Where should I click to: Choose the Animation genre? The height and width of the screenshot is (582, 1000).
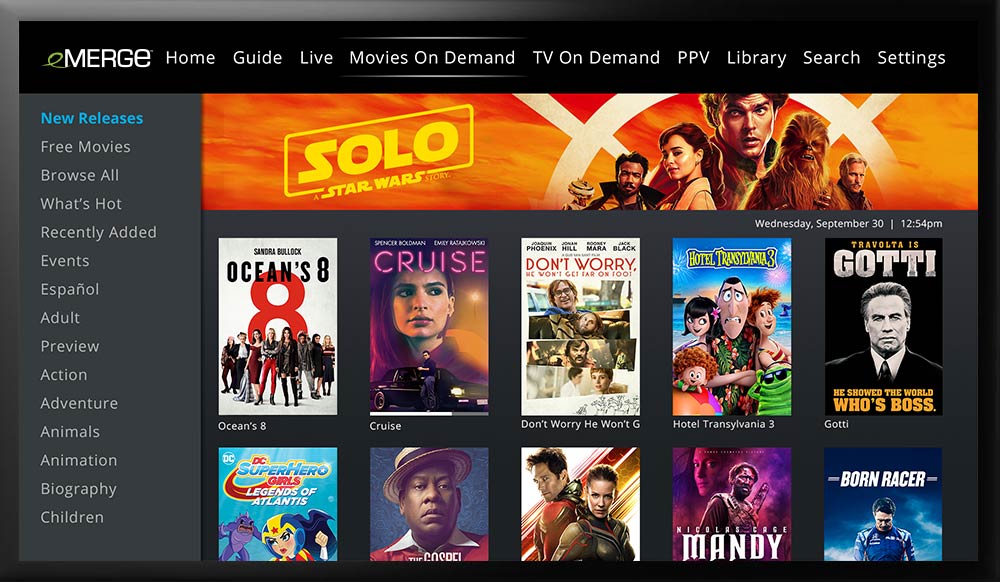(x=78, y=460)
